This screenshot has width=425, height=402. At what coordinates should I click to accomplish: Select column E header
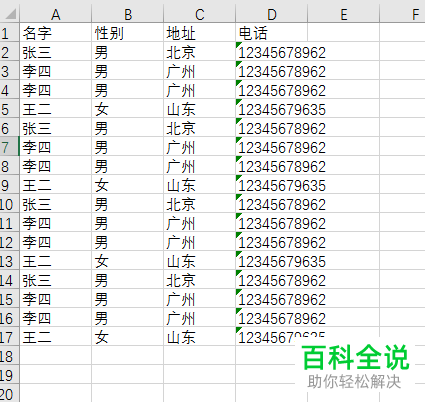[343, 14]
